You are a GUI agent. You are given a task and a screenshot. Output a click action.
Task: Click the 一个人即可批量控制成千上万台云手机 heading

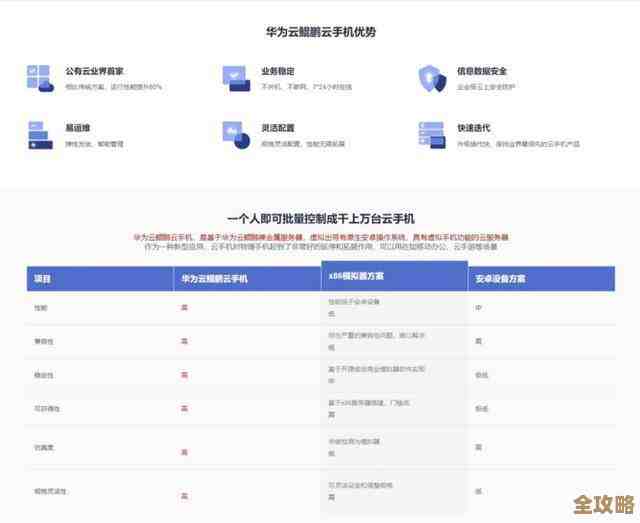coord(321,219)
